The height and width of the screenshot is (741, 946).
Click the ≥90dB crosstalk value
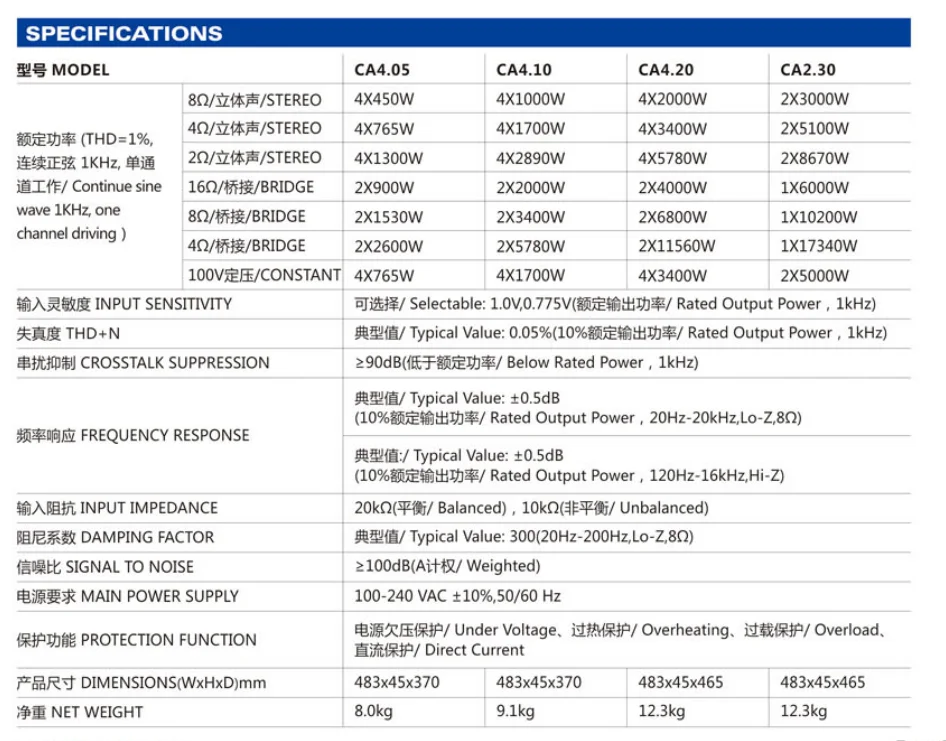[526, 363]
